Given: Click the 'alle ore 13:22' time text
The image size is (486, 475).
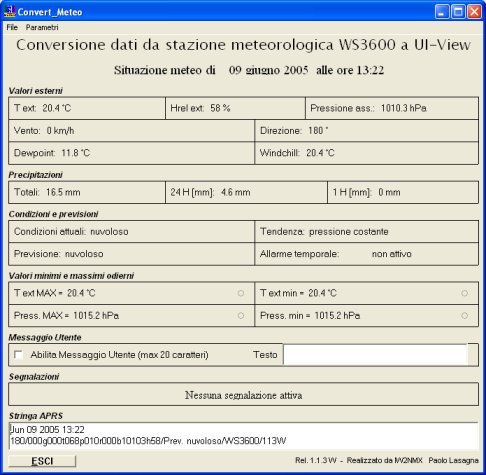Looking at the screenshot, I should 350,70.
